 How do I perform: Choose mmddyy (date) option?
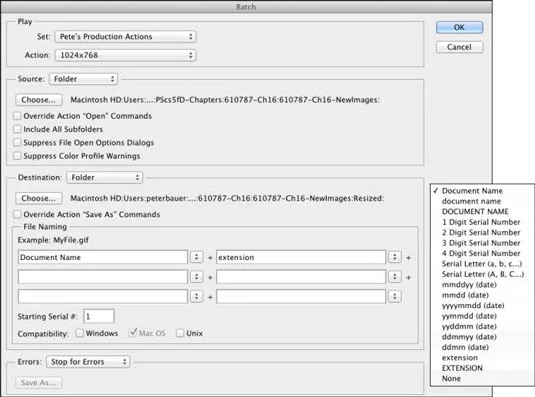pyautogui.click(x=482, y=284)
